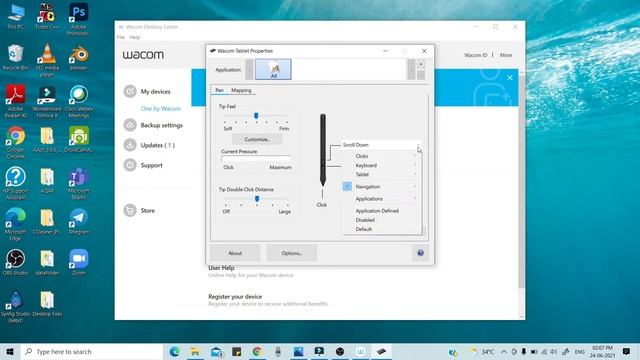640x360 pixels.
Task: Open Backup settings in Wacom sidebar
Action: (x=153, y=125)
